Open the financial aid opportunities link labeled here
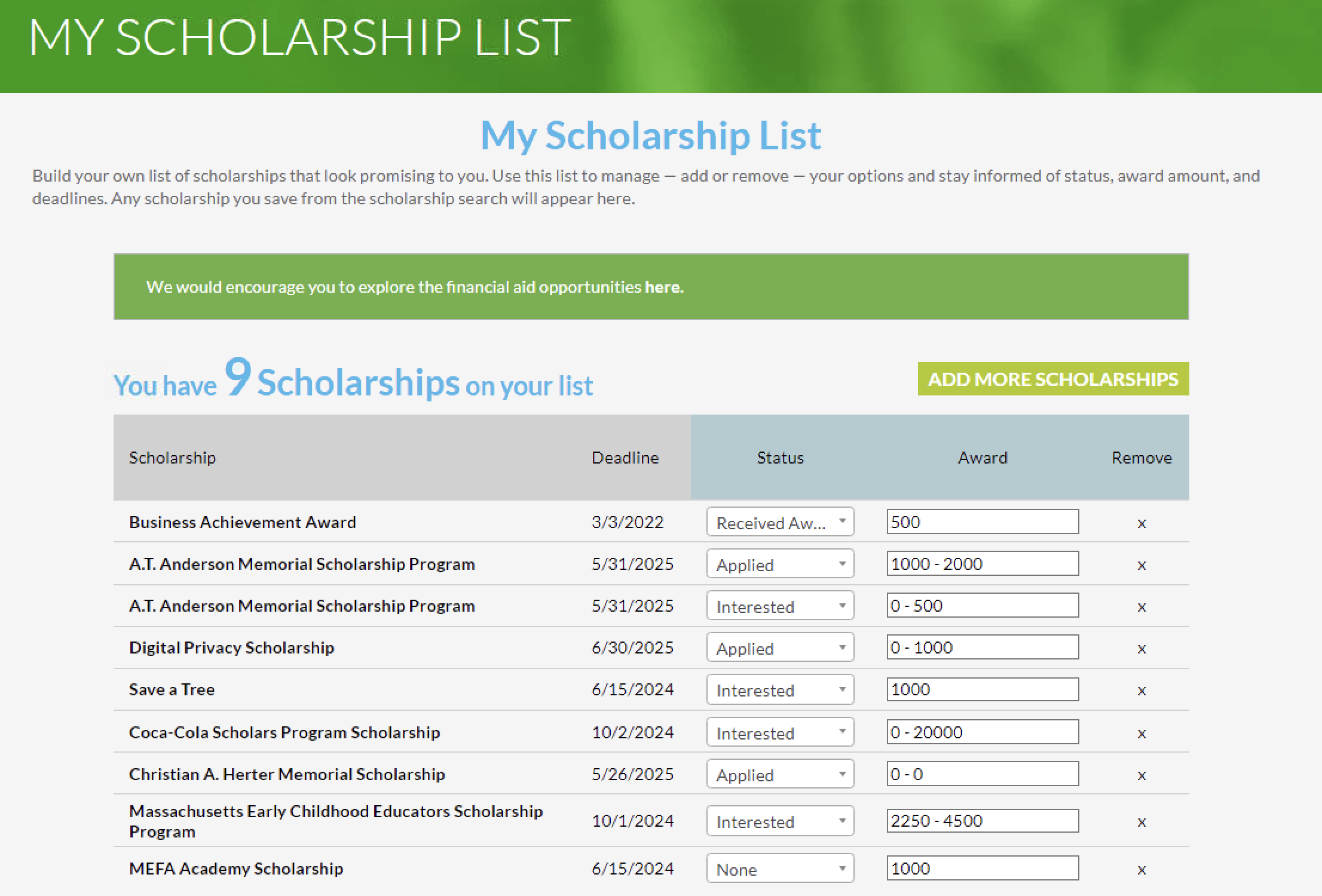 pos(663,287)
